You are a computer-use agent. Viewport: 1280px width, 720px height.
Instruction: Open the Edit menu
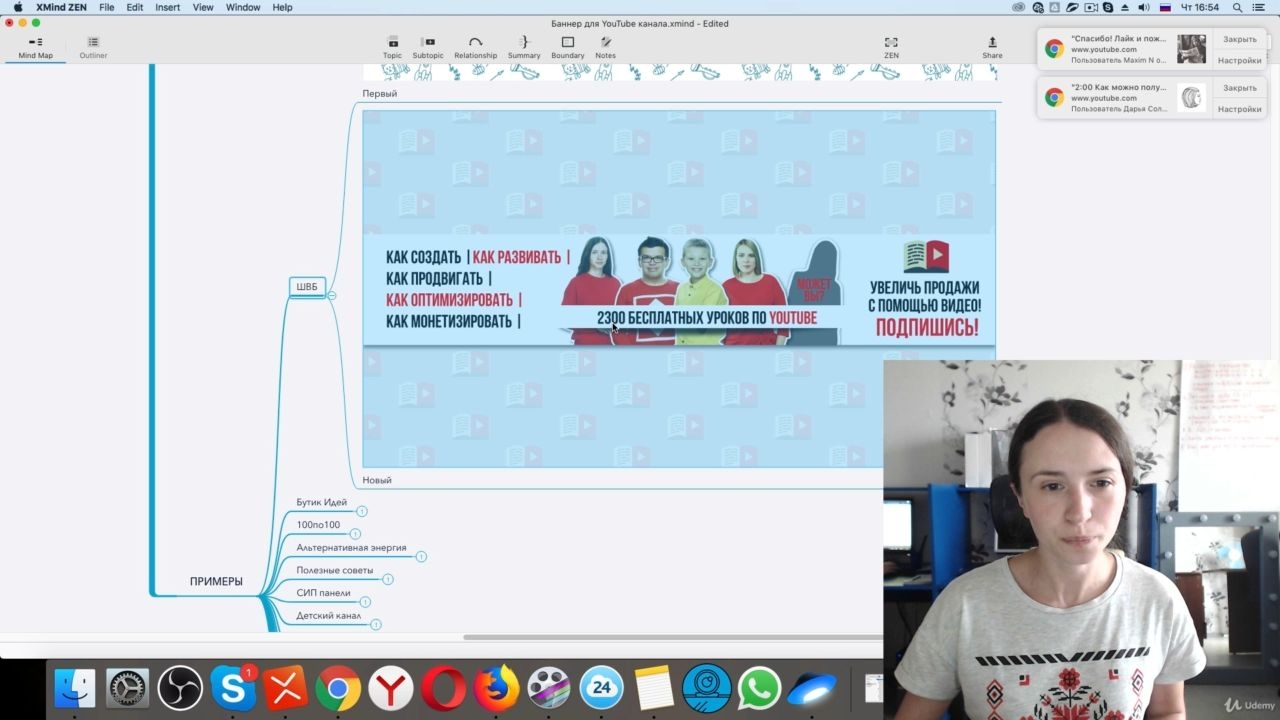point(134,7)
